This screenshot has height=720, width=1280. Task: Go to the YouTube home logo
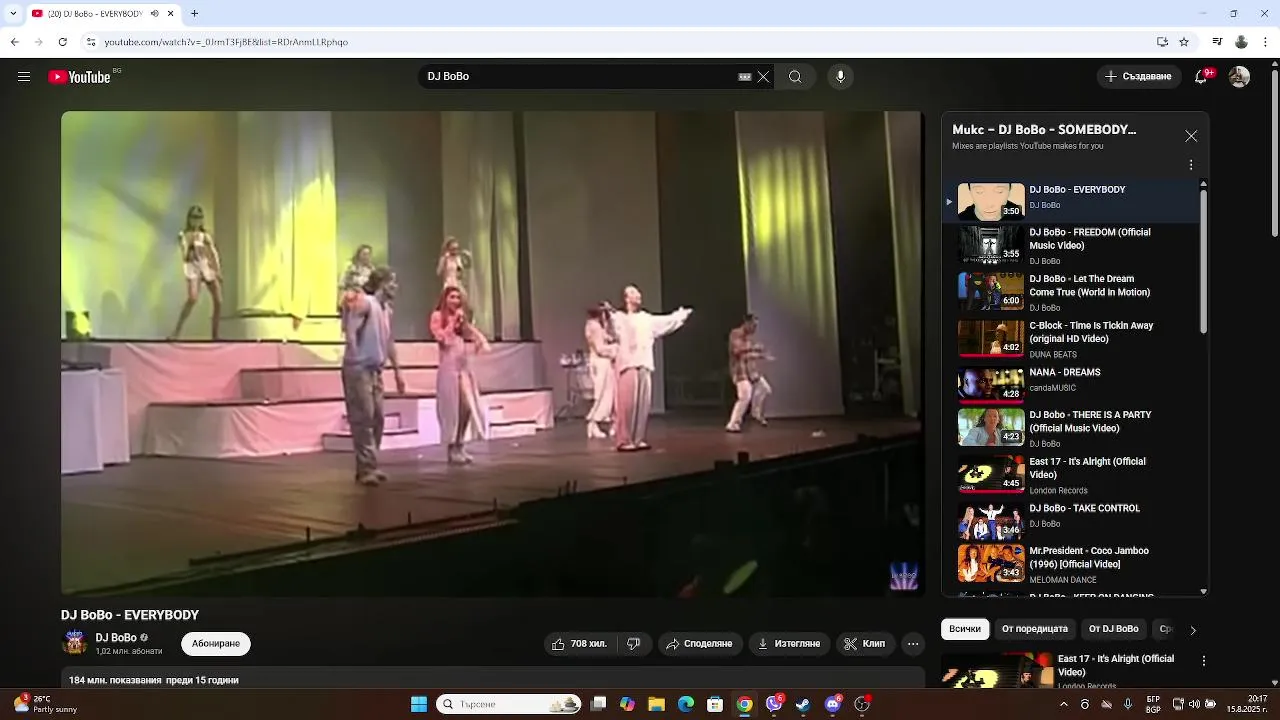79,77
